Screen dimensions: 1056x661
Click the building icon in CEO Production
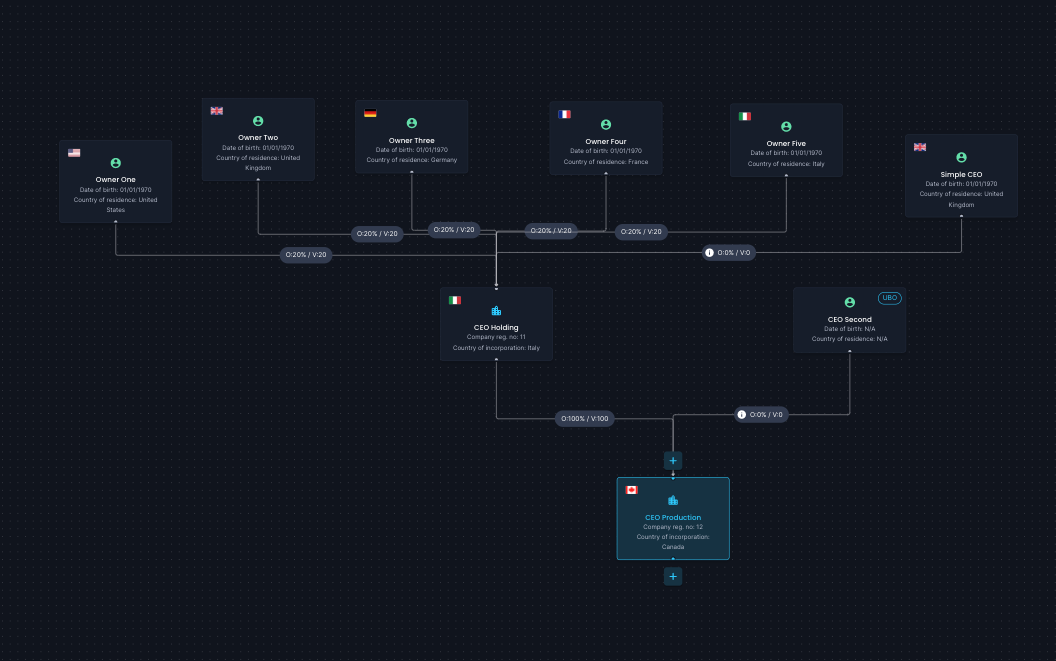pyautogui.click(x=673, y=500)
